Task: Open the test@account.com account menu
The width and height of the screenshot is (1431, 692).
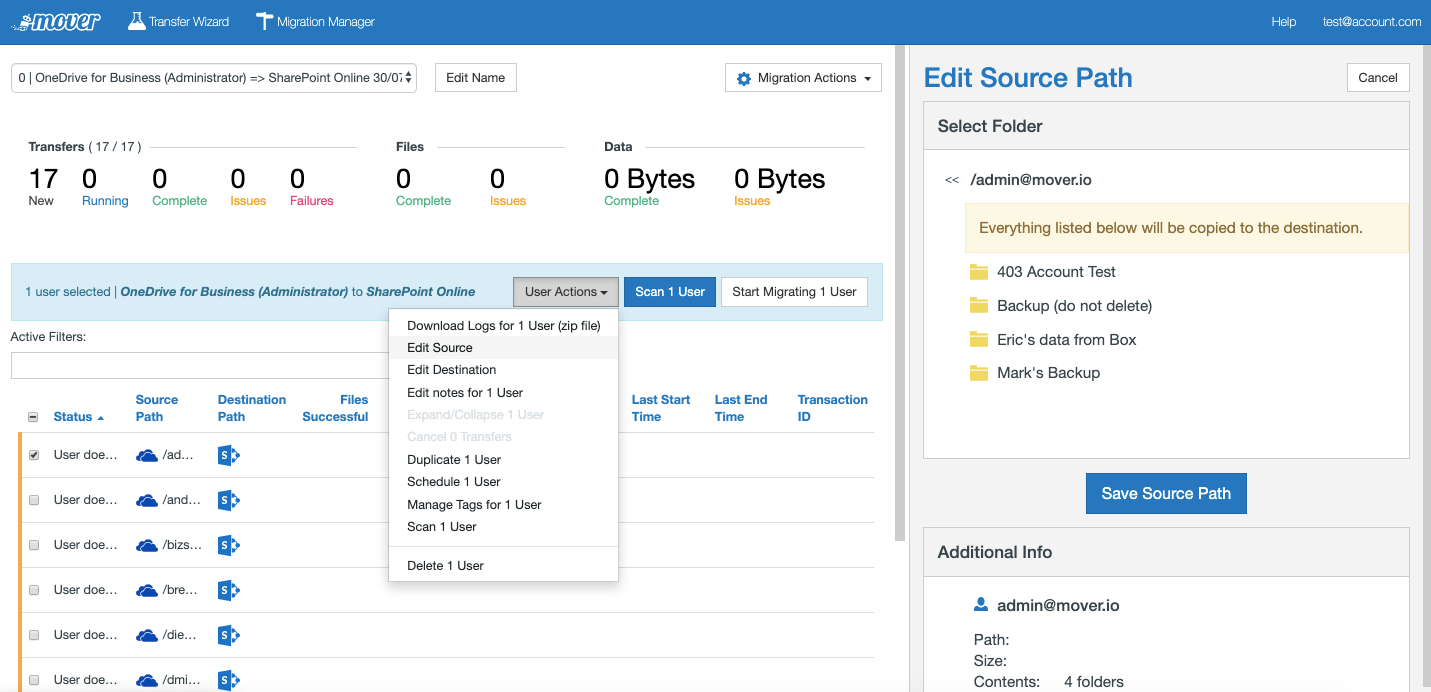Action: [1371, 22]
